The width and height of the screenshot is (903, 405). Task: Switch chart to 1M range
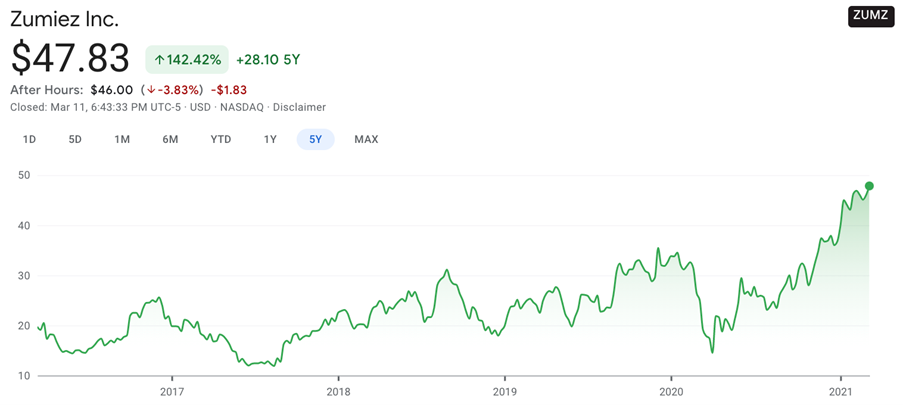pos(122,139)
